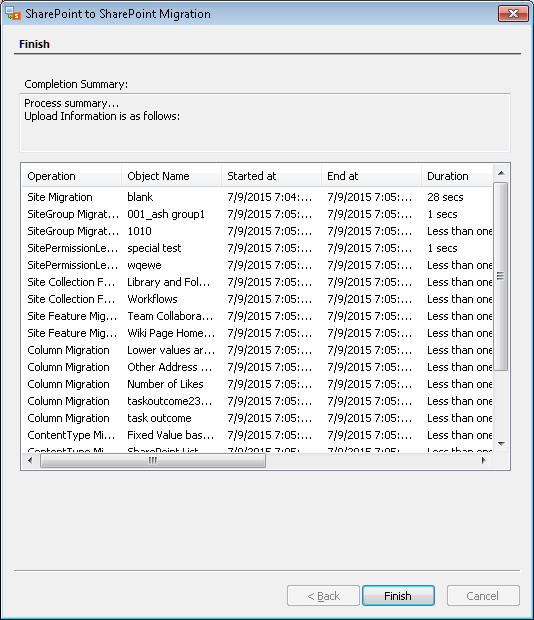
Task: Select object 'Number of Likes'
Action: point(165,384)
